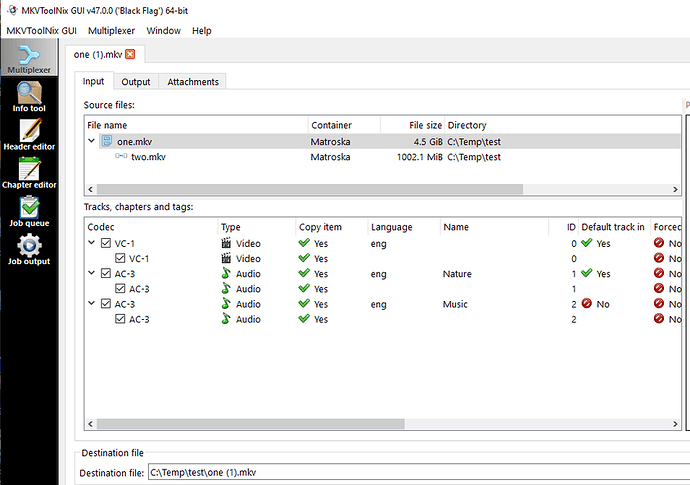Click left arrow of tracks list scrollbar
690x485 pixels.
pyautogui.click(x=91, y=424)
